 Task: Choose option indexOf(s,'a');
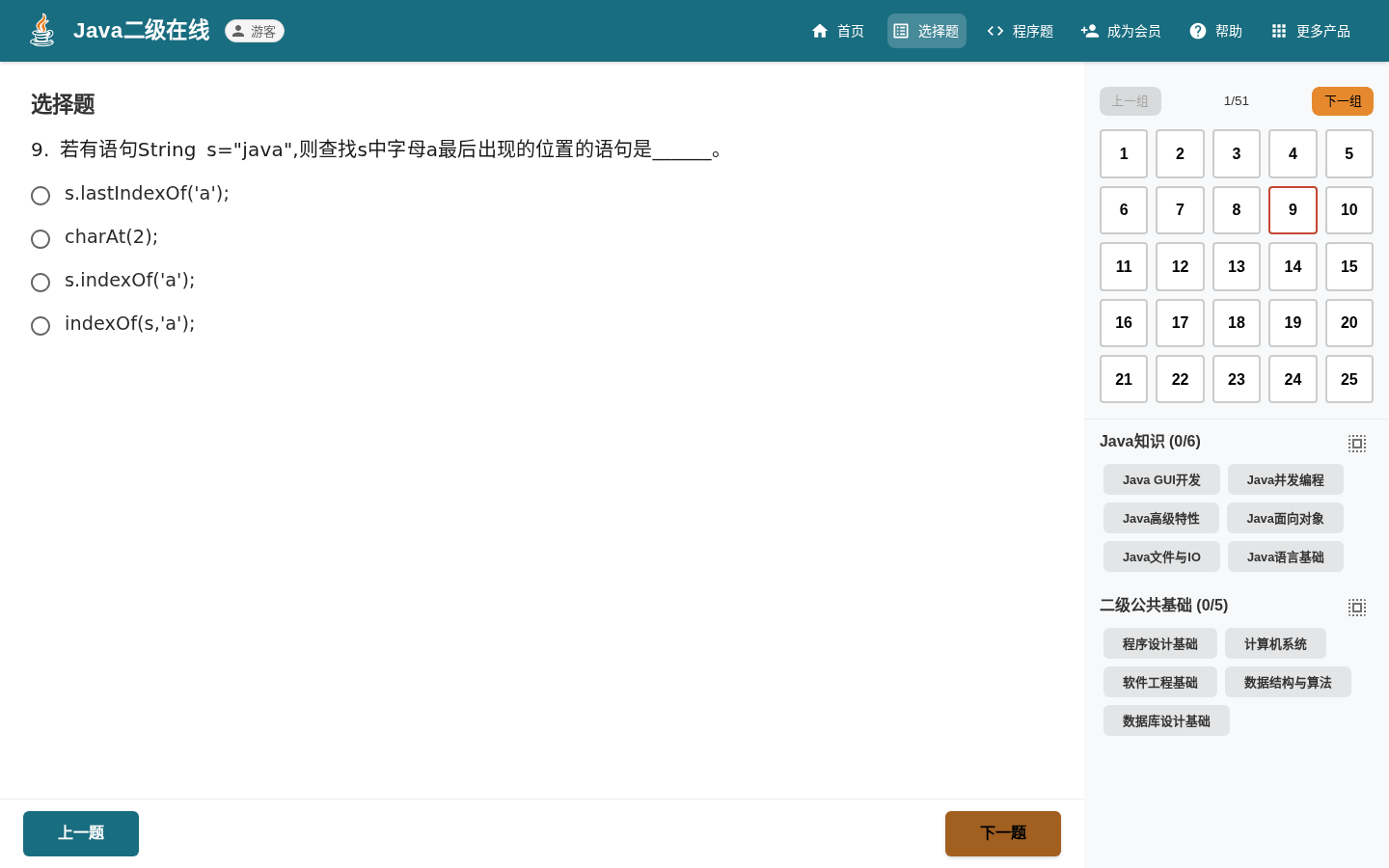pyautogui.click(x=41, y=326)
